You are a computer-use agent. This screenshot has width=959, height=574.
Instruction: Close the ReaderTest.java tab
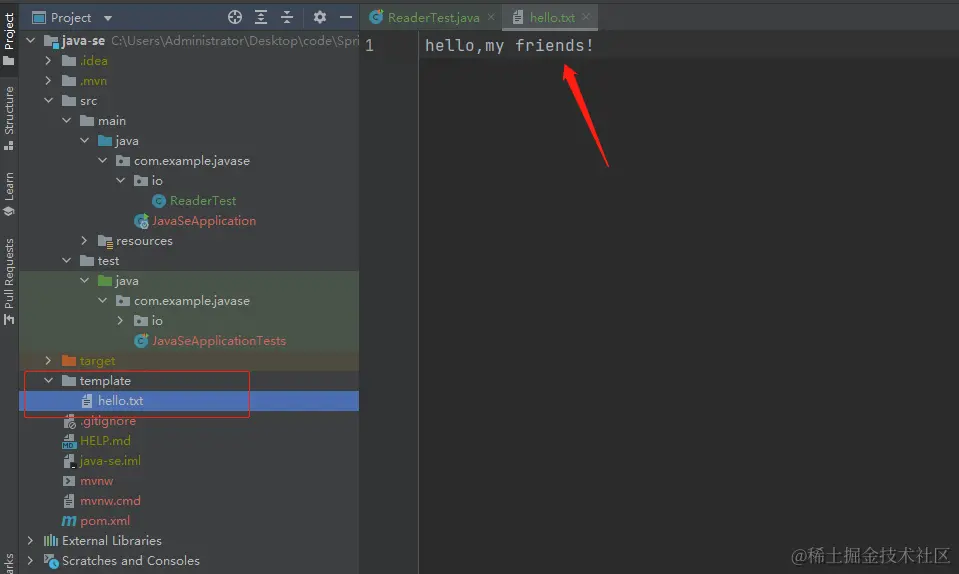pos(491,17)
